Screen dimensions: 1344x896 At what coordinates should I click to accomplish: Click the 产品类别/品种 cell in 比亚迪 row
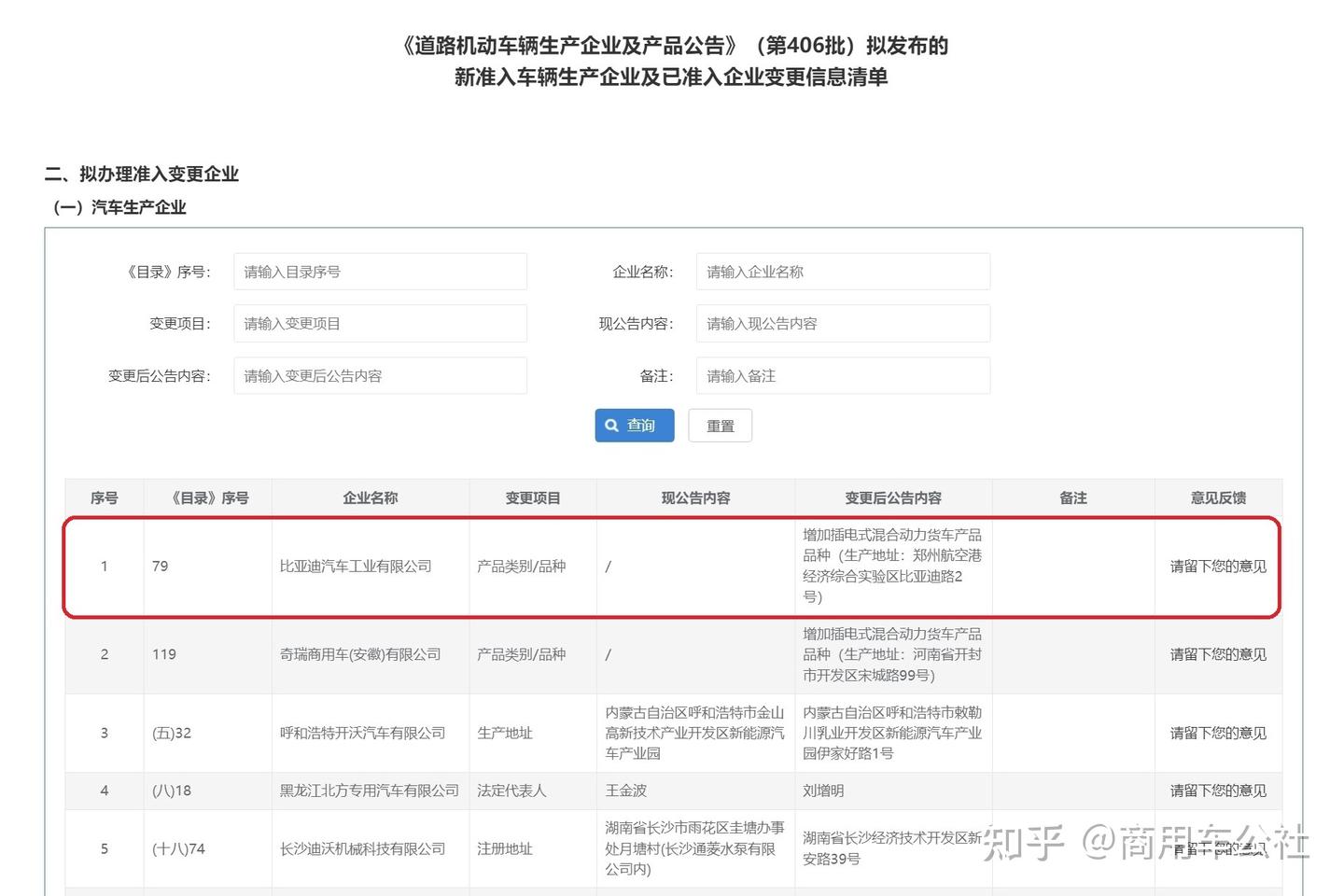tap(533, 567)
